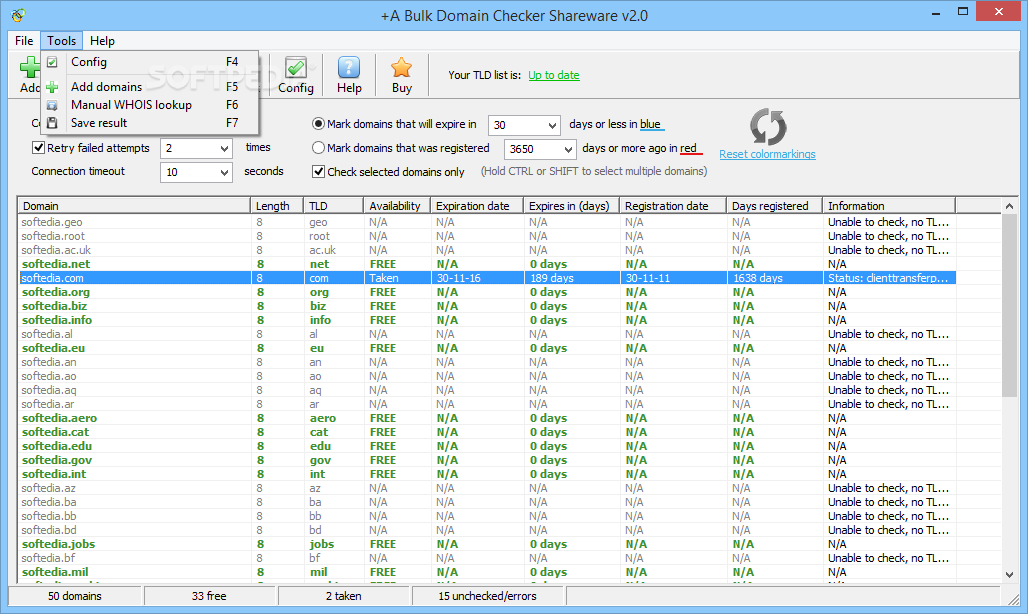Click the 15 unchecked/errors status entry
The image size is (1028, 614).
pyautogui.click(x=488, y=596)
